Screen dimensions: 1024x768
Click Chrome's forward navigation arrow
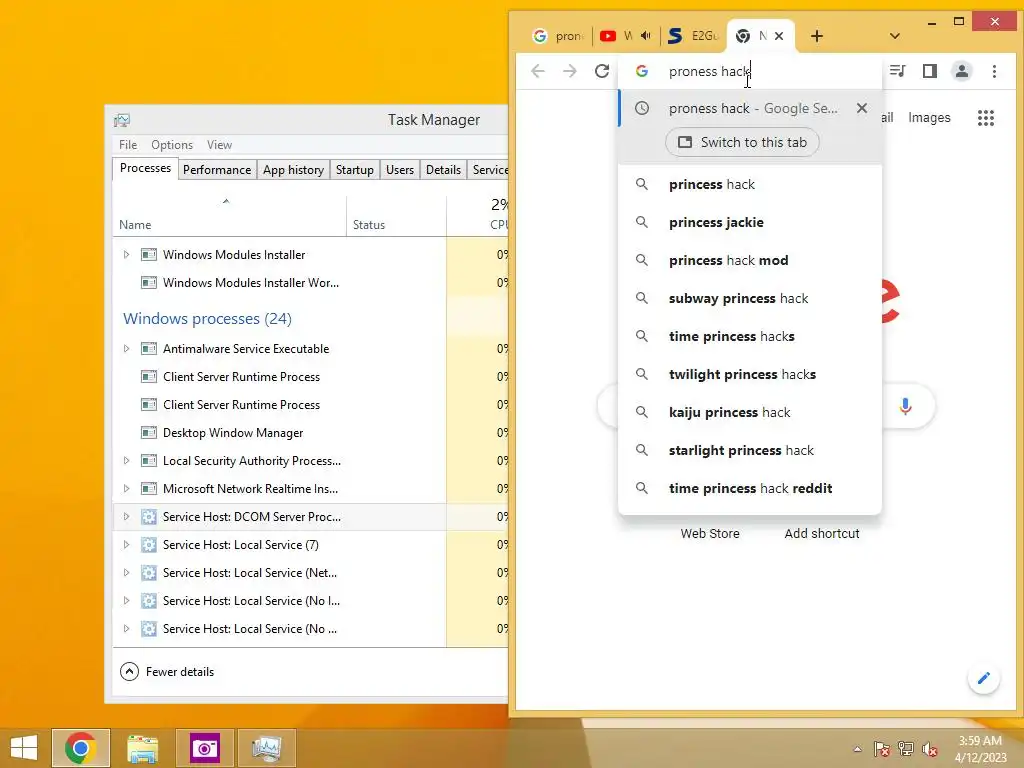[x=569, y=71]
